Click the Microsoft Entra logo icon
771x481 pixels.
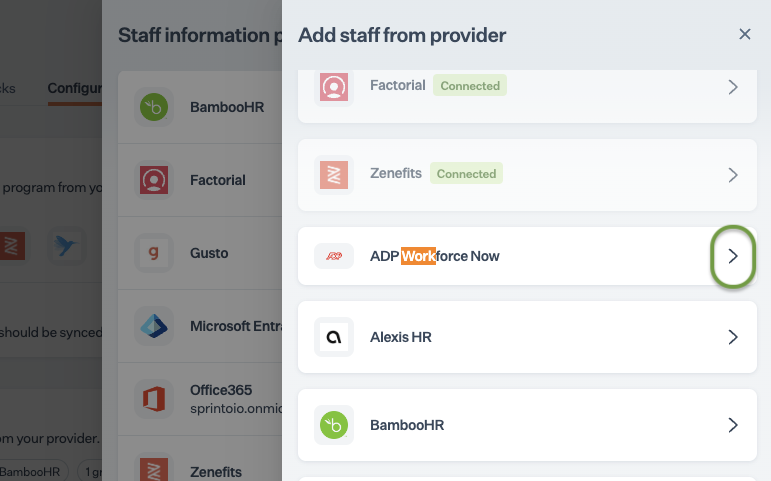[x=154, y=326]
